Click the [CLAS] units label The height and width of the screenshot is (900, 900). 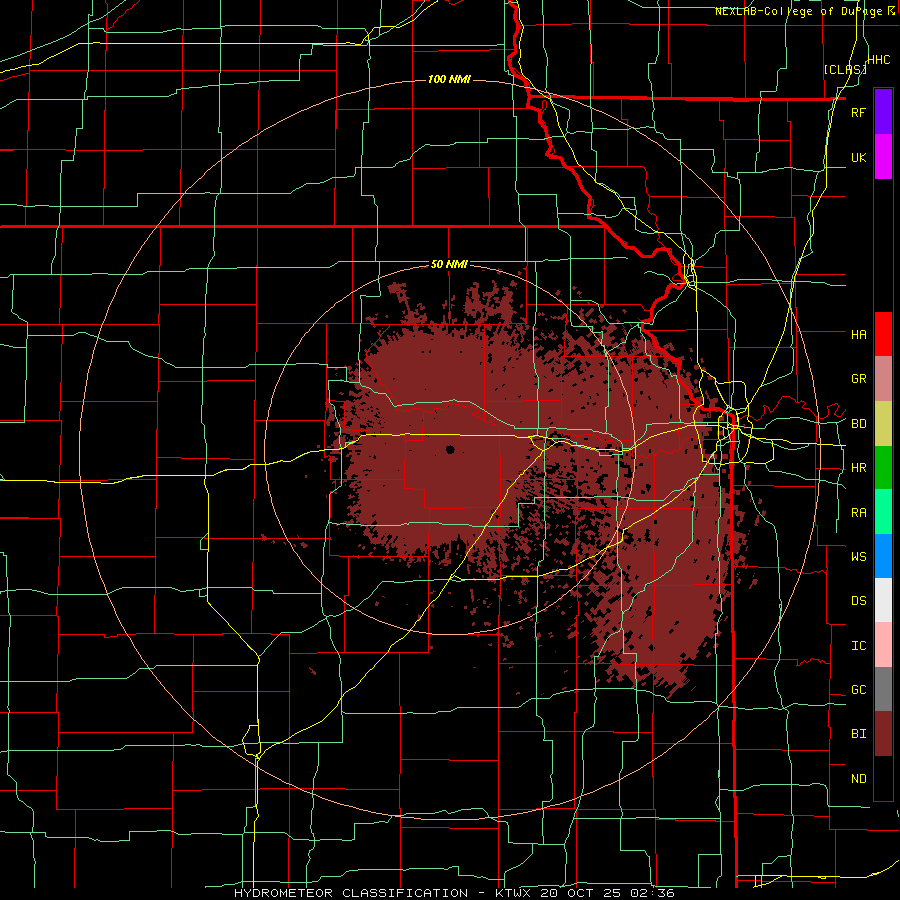point(845,69)
